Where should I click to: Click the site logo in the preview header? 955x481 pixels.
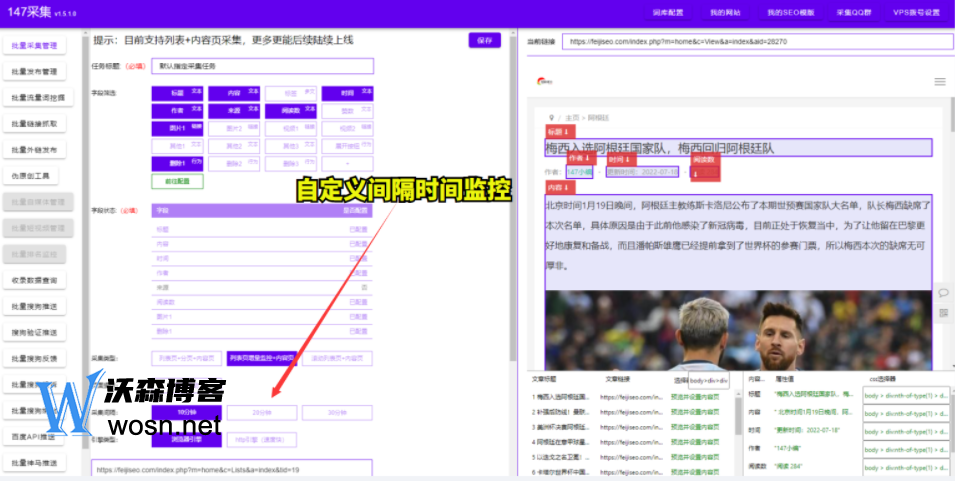(x=545, y=81)
